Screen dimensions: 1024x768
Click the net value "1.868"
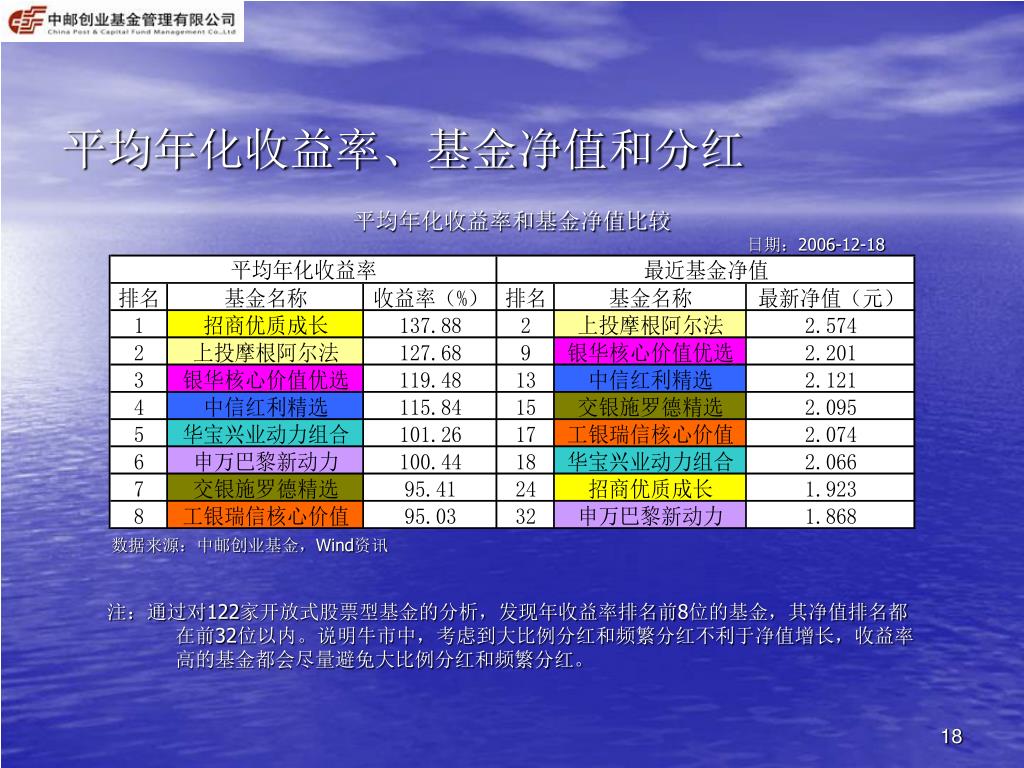click(830, 517)
